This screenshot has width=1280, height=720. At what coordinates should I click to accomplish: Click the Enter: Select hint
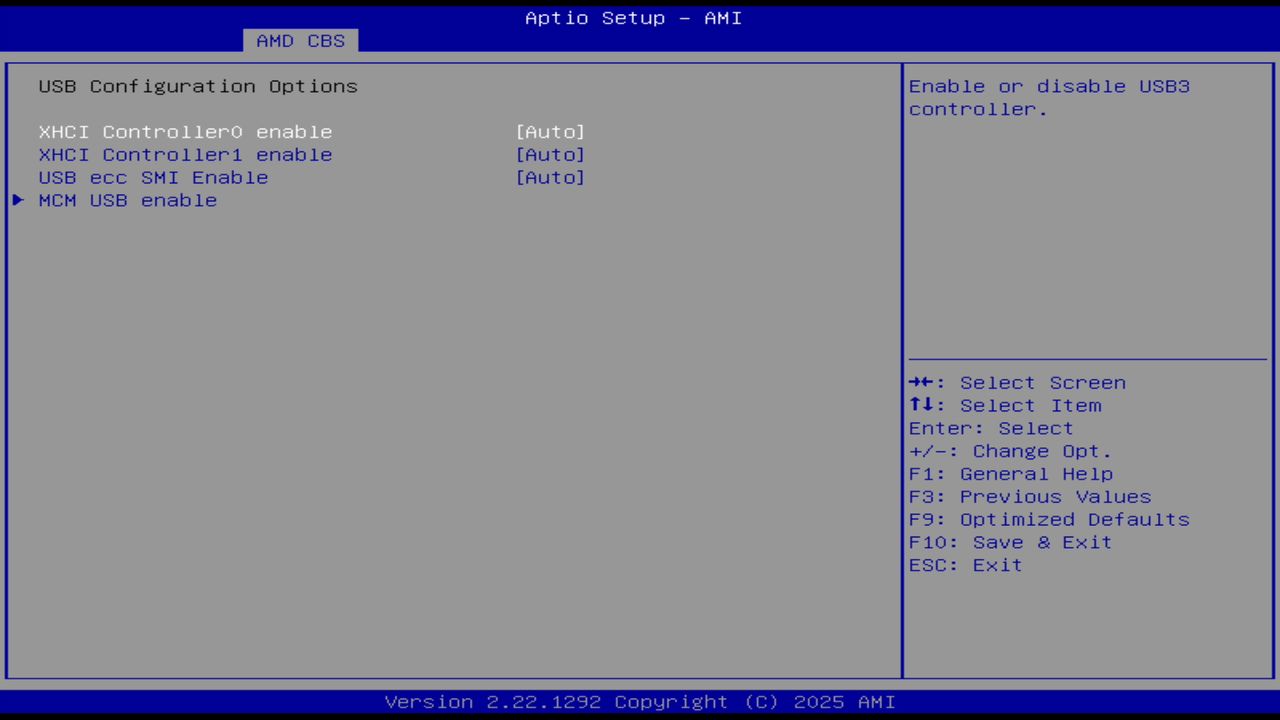click(x=991, y=429)
